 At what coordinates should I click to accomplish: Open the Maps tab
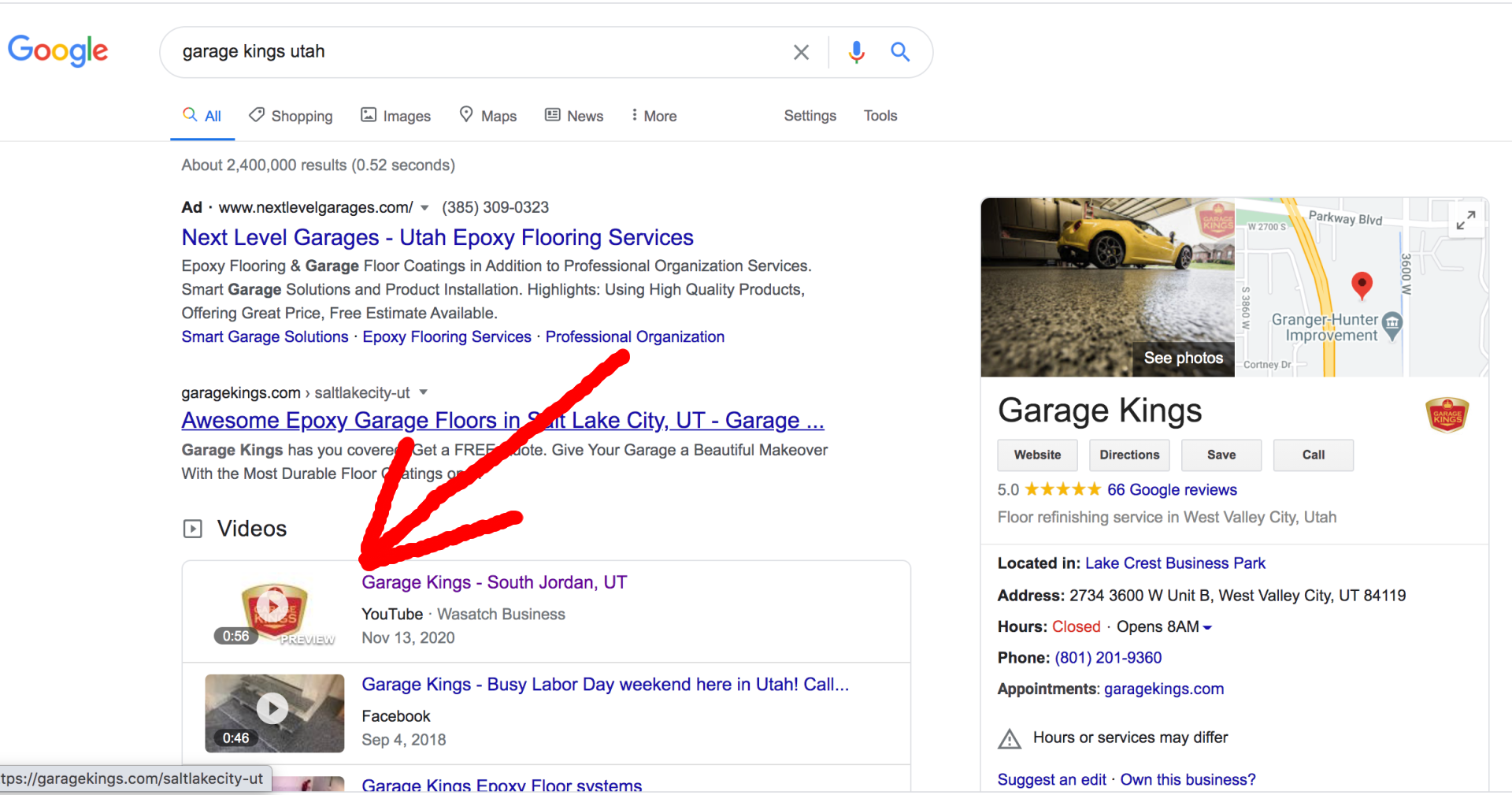coord(488,116)
